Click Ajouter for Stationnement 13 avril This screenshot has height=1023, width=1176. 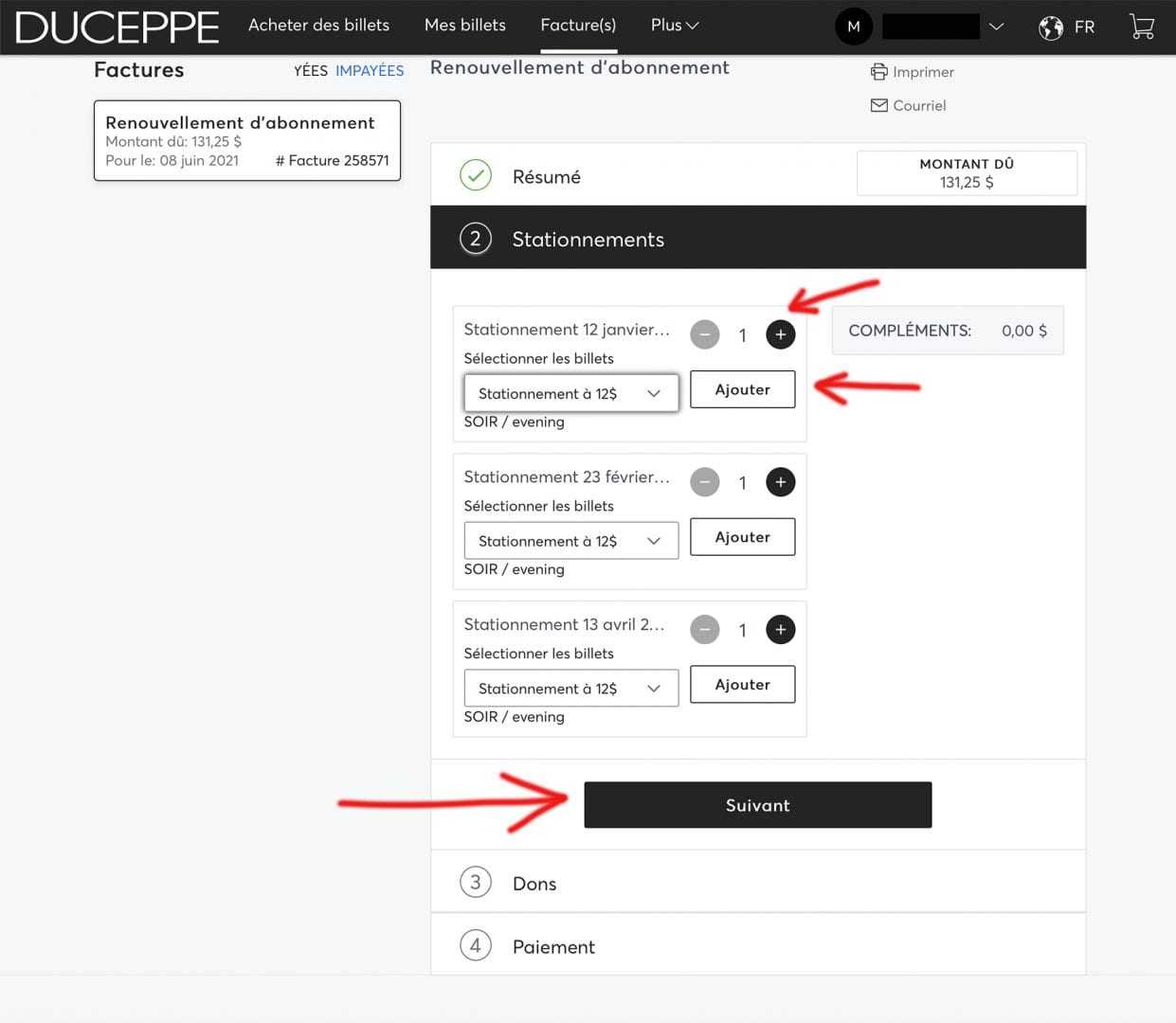[x=742, y=685]
